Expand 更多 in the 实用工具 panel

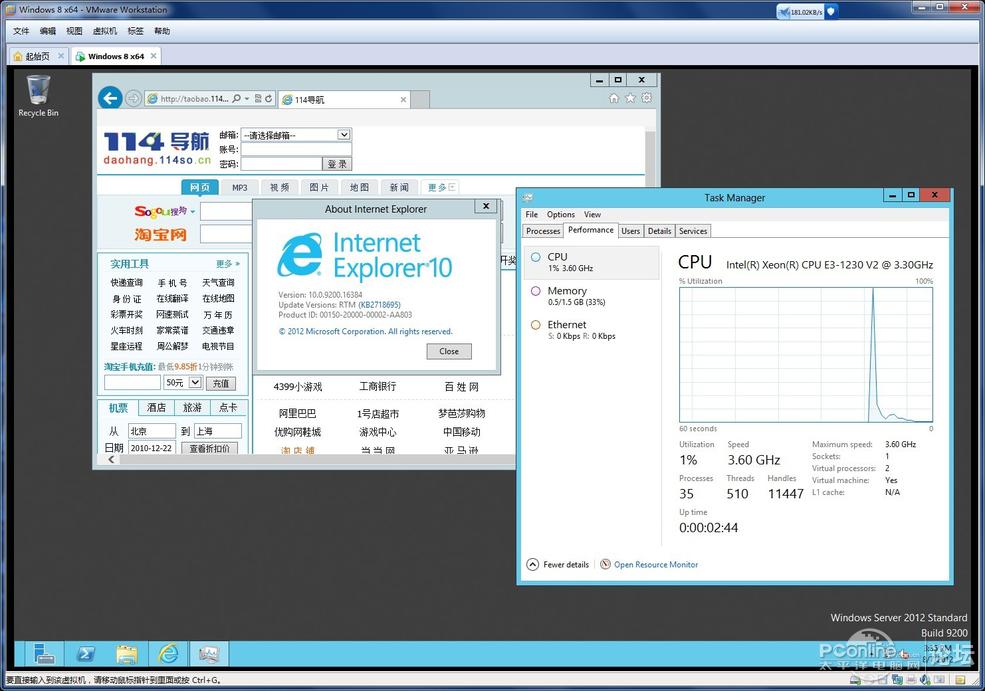228,264
